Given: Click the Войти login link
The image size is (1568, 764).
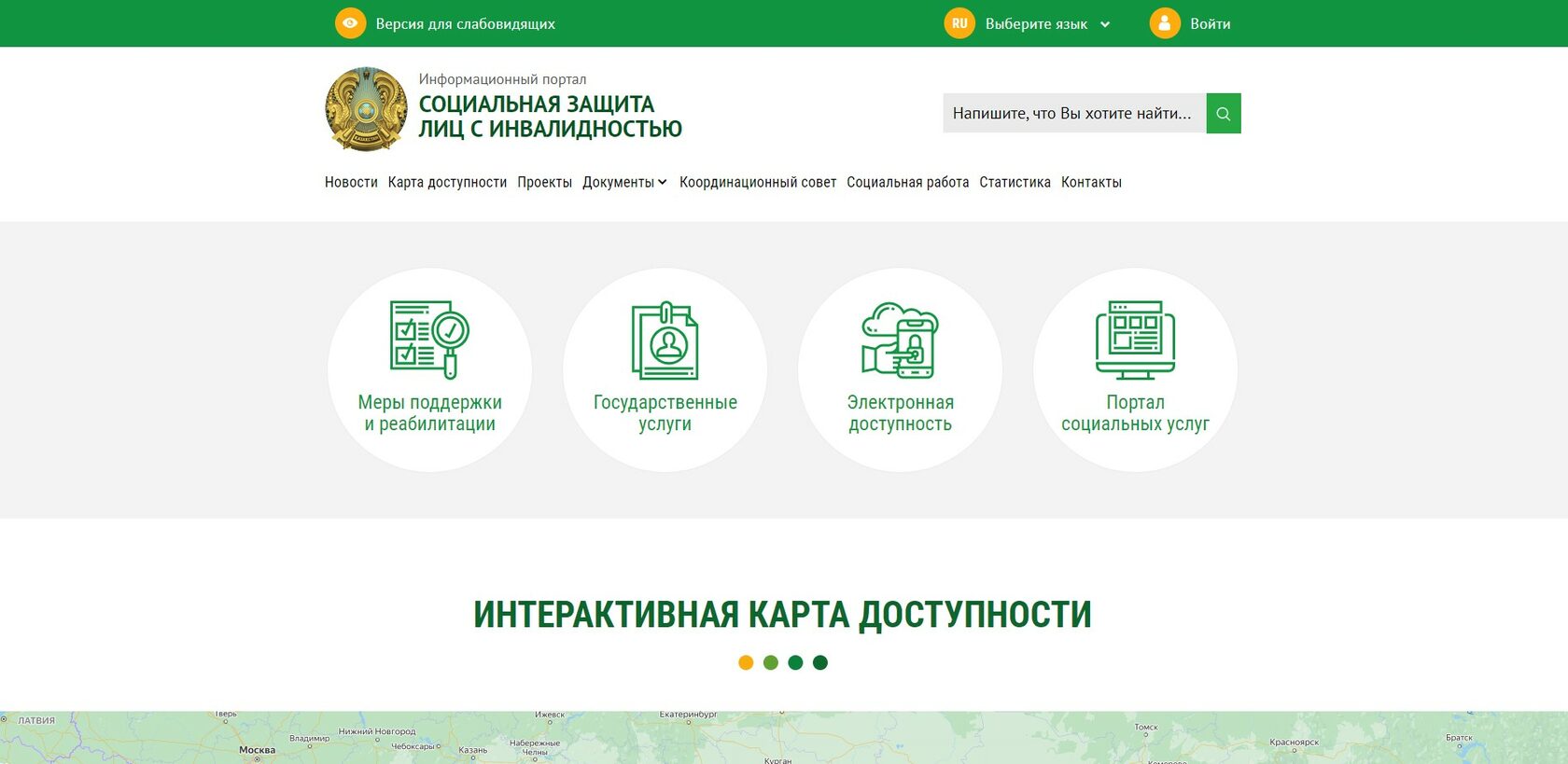Looking at the screenshot, I should click(1210, 24).
